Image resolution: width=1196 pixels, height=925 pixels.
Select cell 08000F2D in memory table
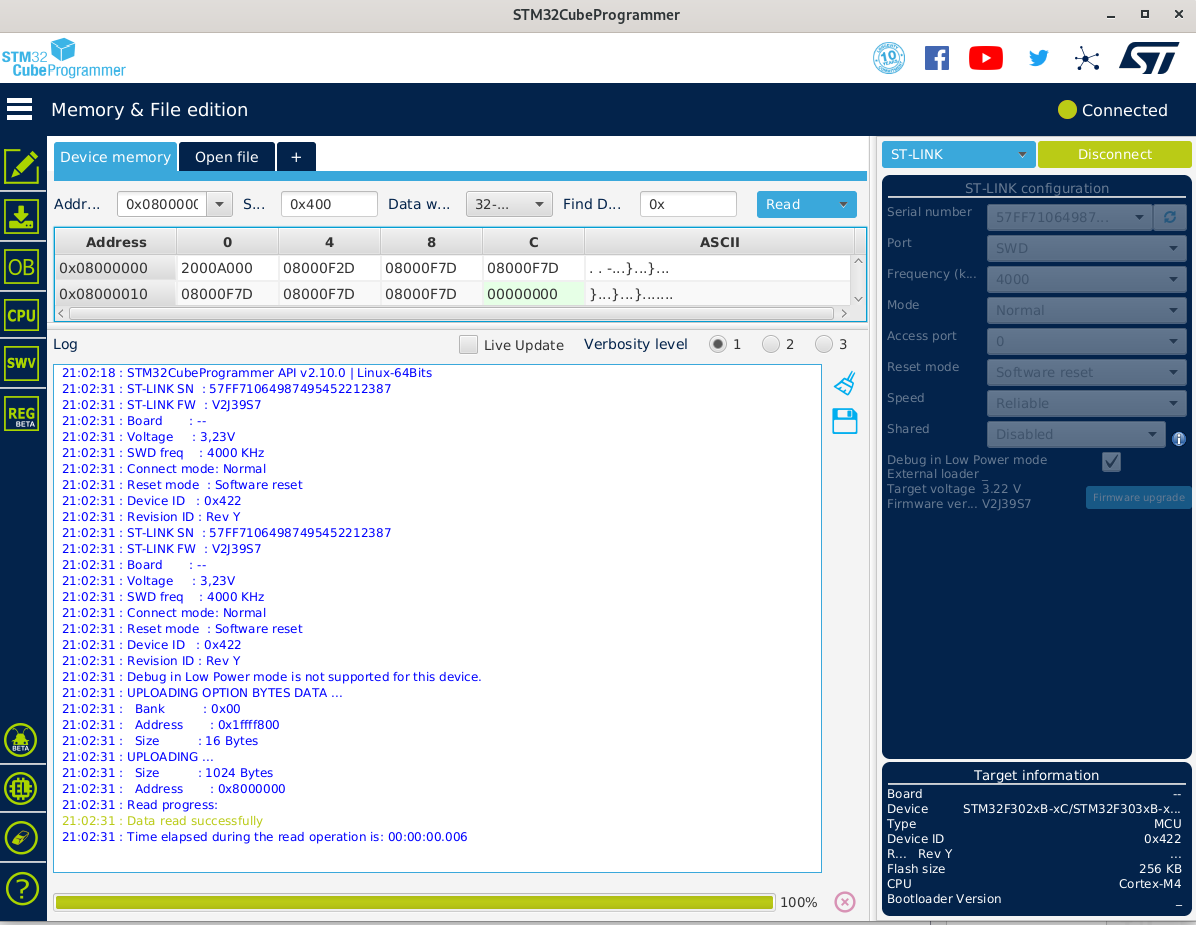(330, 268)
